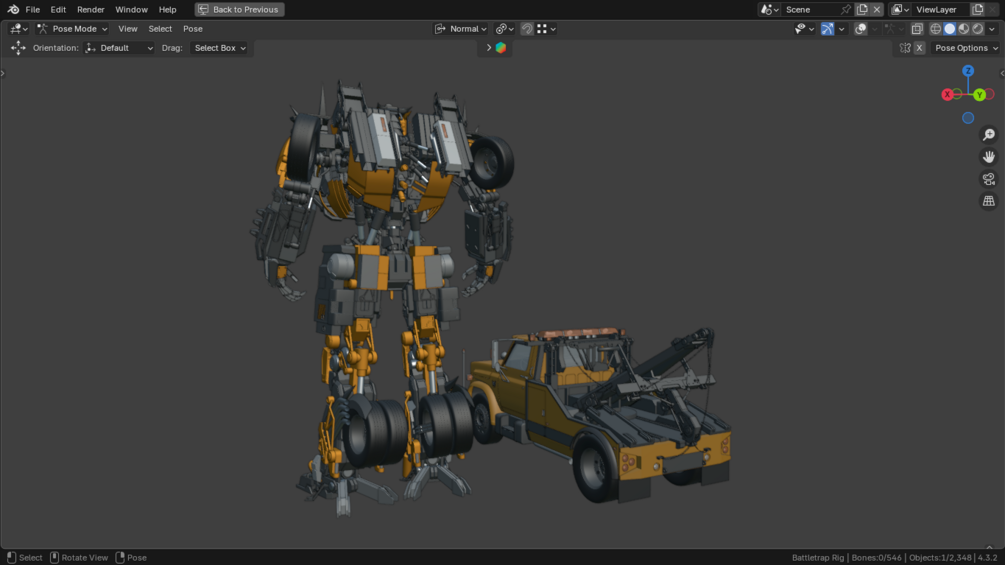1005x565 pixels.
Task: Open the editor type dropdown
Action: tap(19, 29)
